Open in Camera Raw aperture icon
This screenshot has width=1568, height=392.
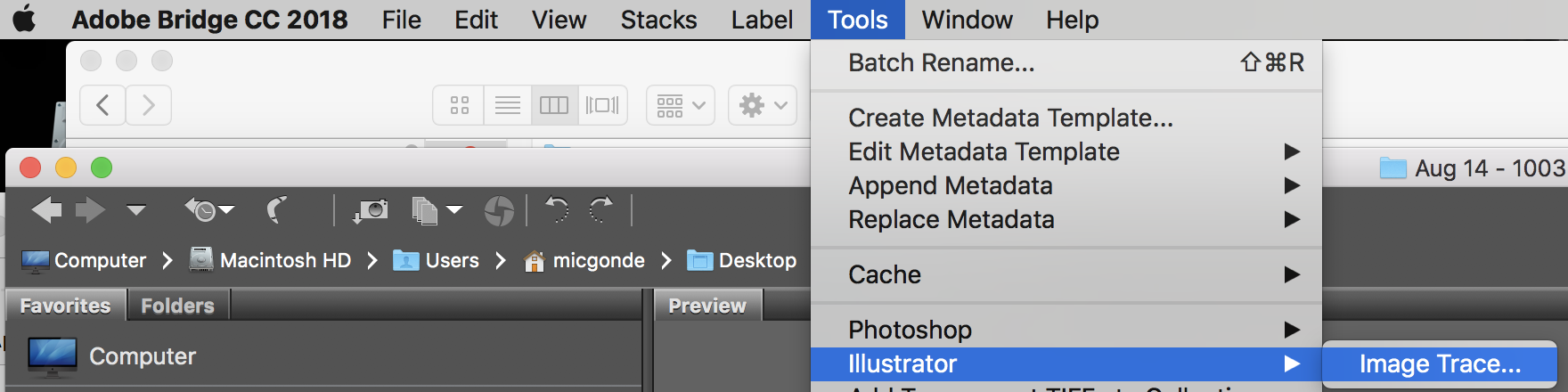(499, 211)
